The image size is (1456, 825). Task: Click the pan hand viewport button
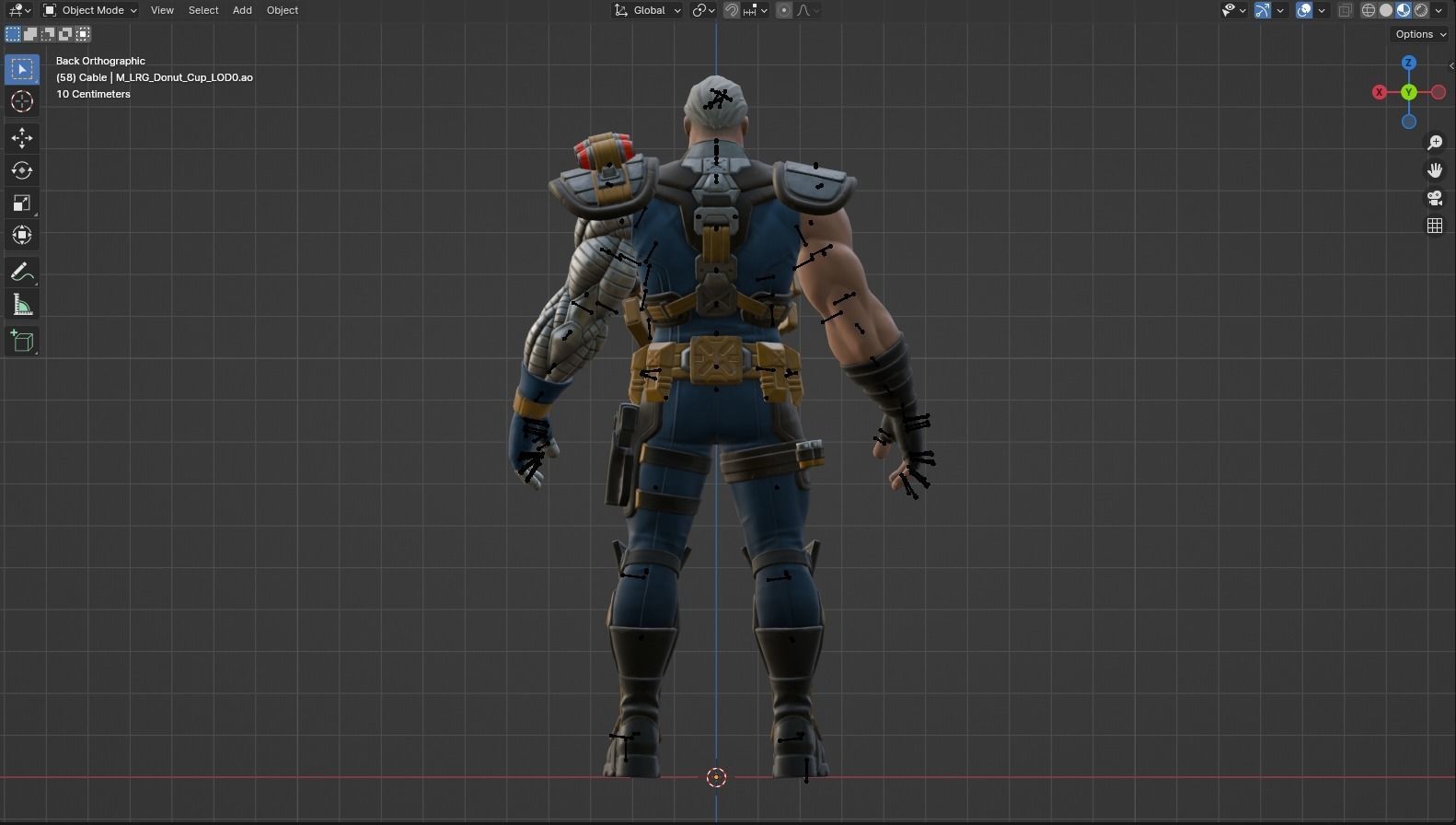[x=1435, y=170]
